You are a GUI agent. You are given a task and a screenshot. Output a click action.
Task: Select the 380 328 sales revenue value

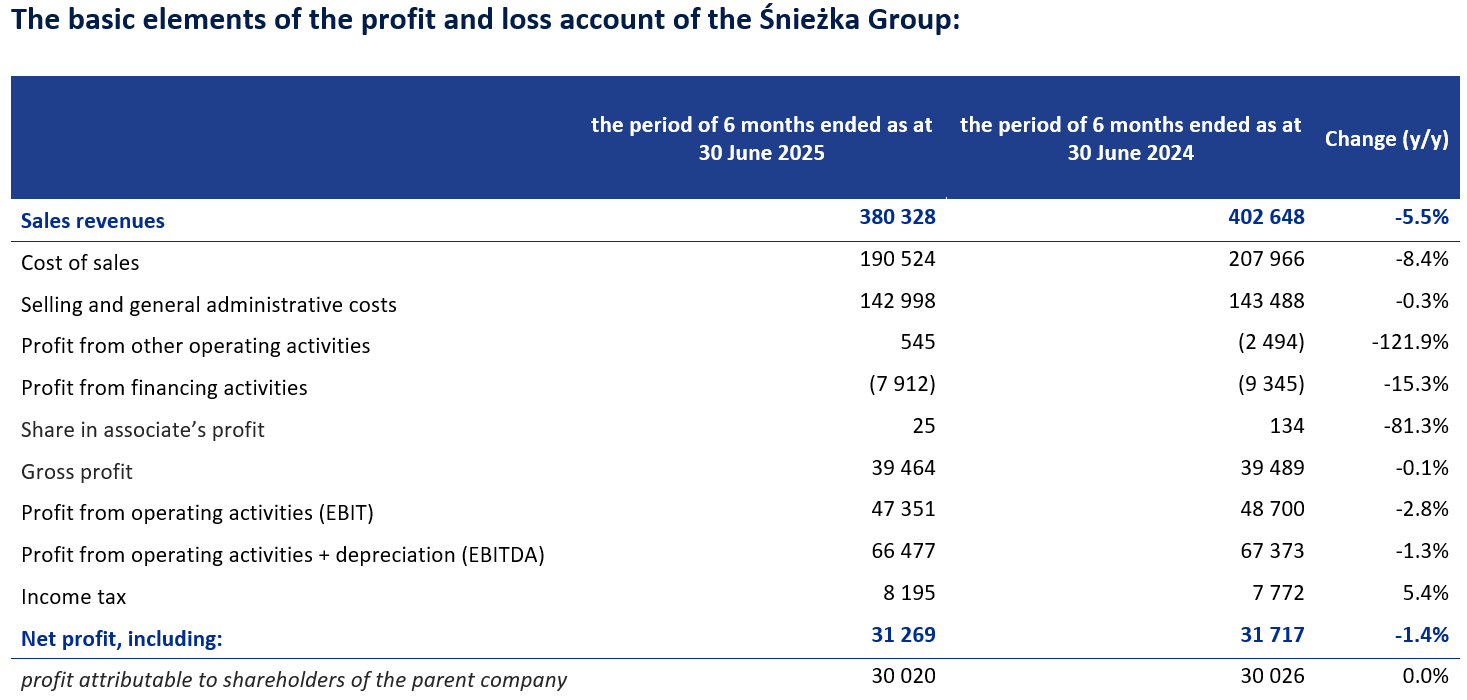click(898, 218)
